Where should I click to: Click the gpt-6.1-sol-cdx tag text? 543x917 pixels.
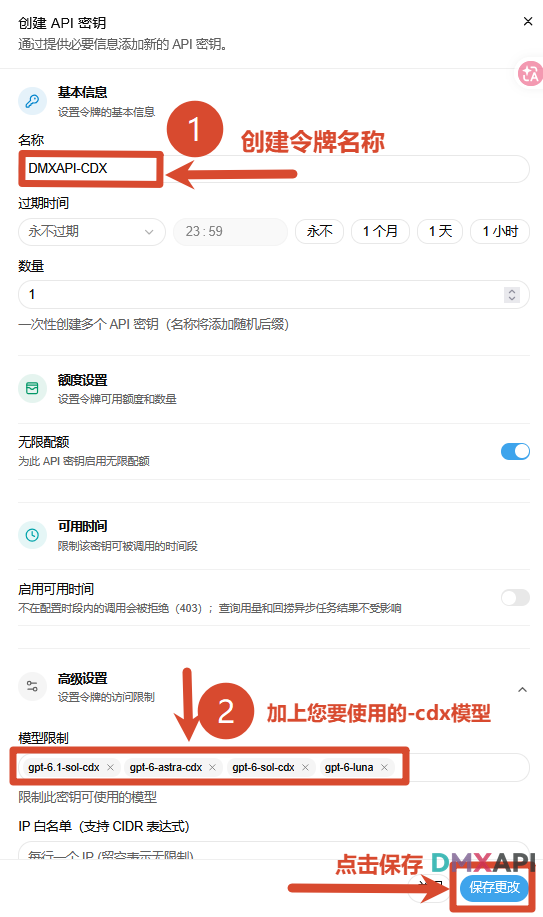tap(64, 767)
